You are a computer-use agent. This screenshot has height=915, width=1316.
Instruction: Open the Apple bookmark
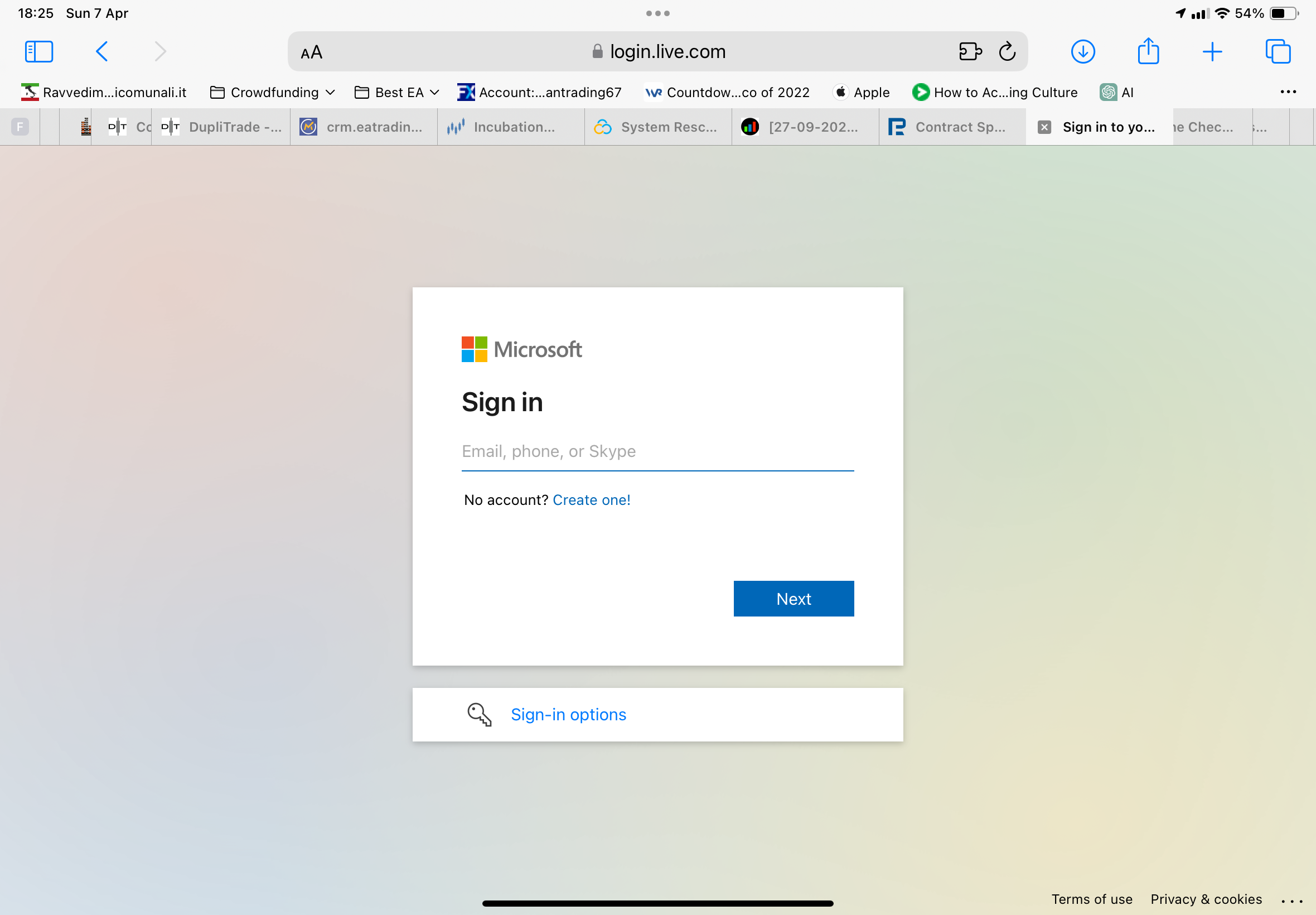(862, 92)
